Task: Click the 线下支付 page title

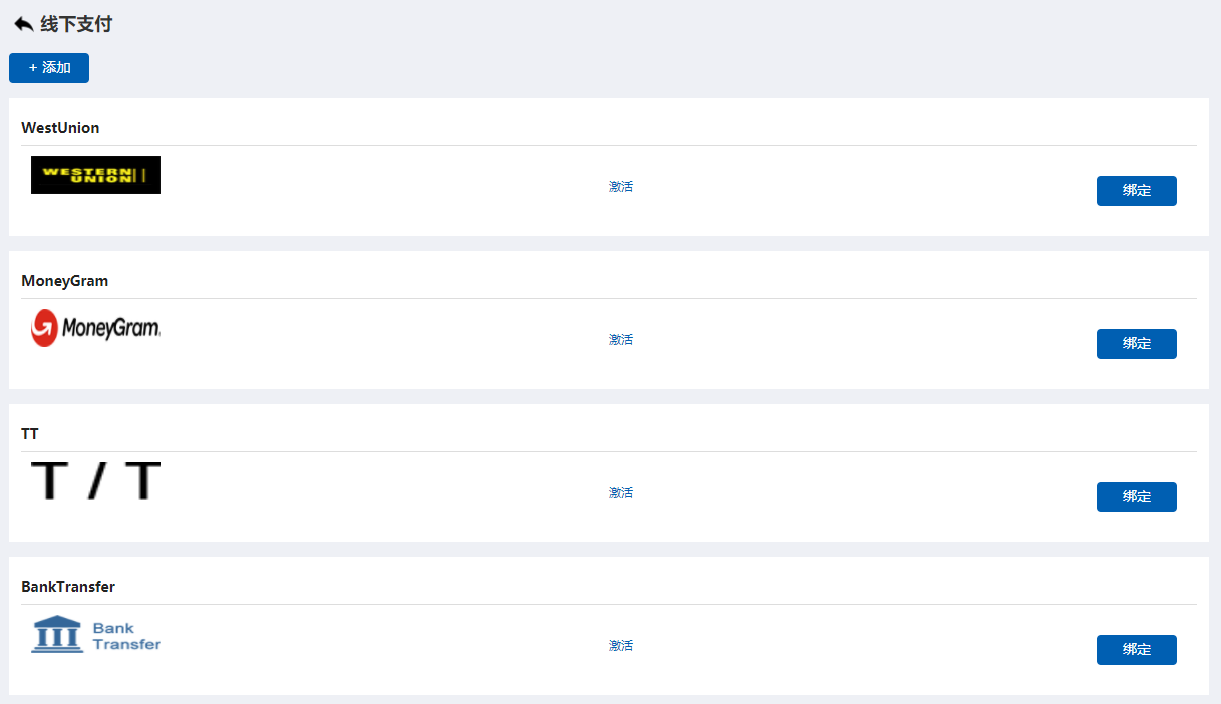Action: 76,24
